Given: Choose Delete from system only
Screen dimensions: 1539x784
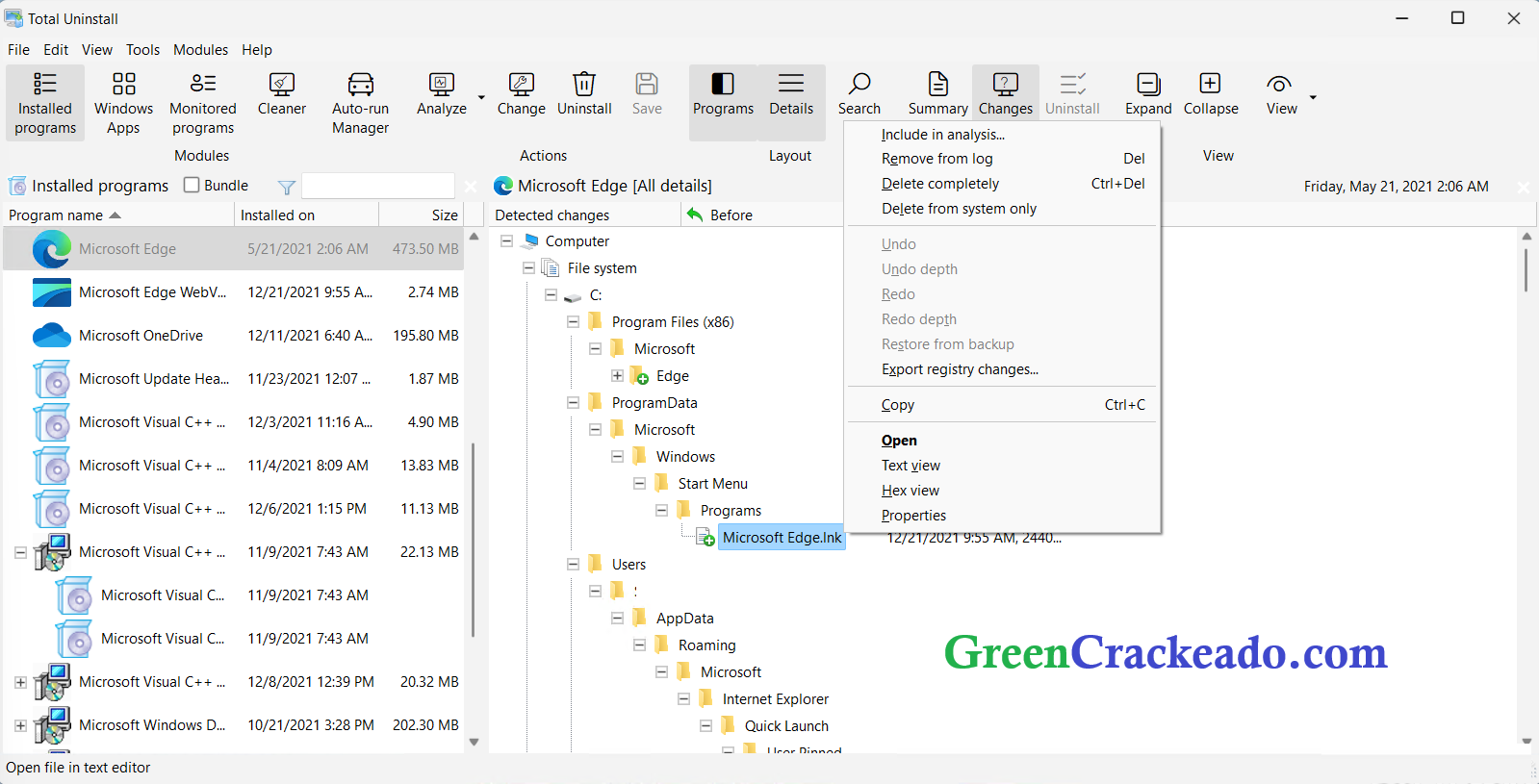Looking at the screenshot, I should tap(1002, 209).
